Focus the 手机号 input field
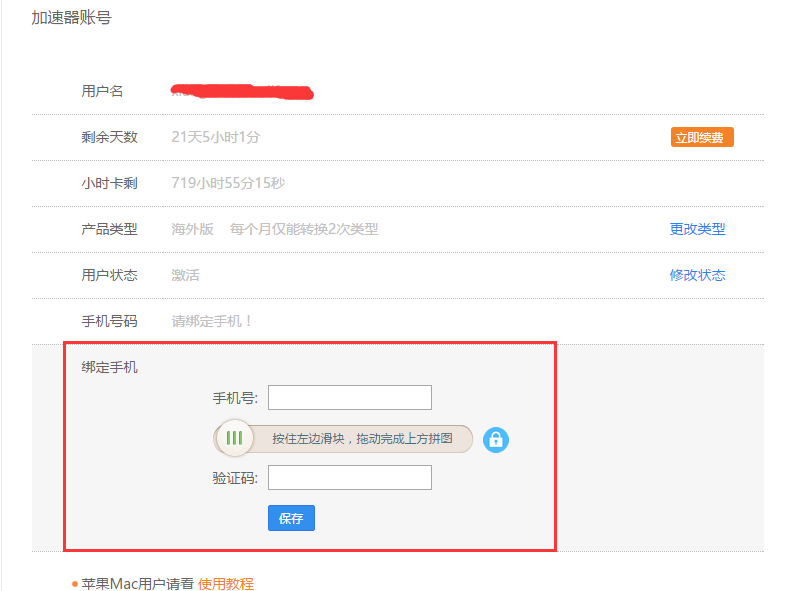Screen dimensions: 794x591 click(x=350, y=398)
